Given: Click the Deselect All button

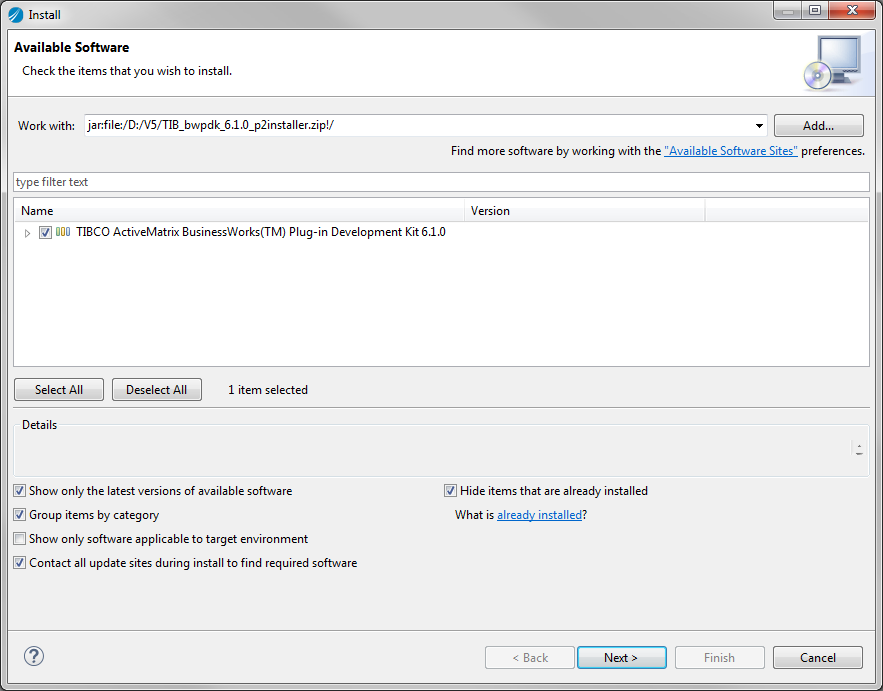Looking at the screenshot, I should (x=157, y=390).
